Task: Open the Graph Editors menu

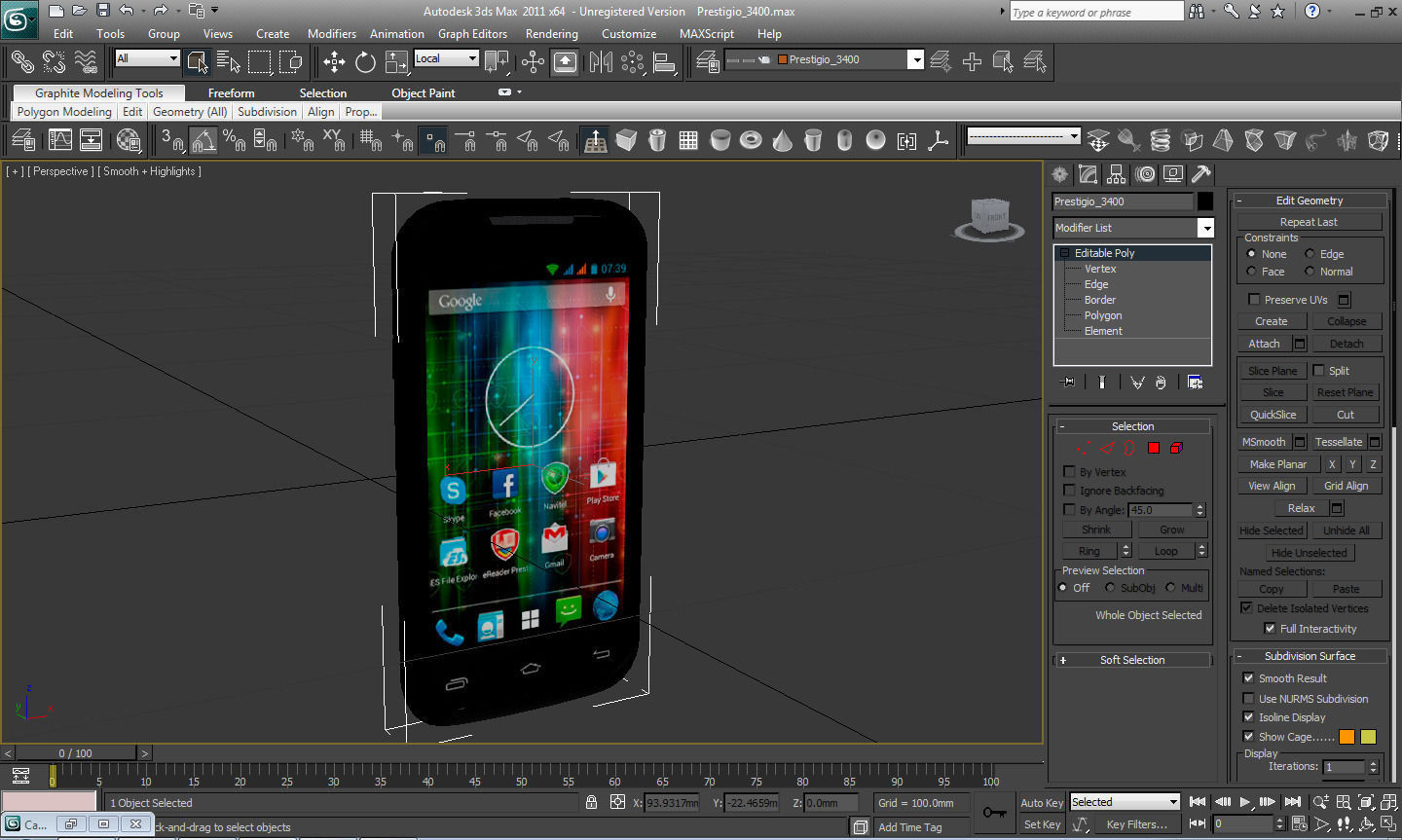Action: [472, 33]
